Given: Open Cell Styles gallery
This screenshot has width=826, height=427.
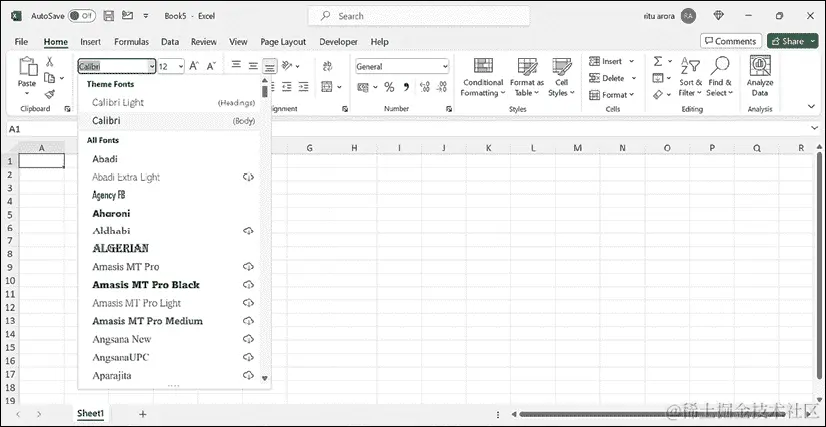Looking at the screenshot, I should [561, 77].
